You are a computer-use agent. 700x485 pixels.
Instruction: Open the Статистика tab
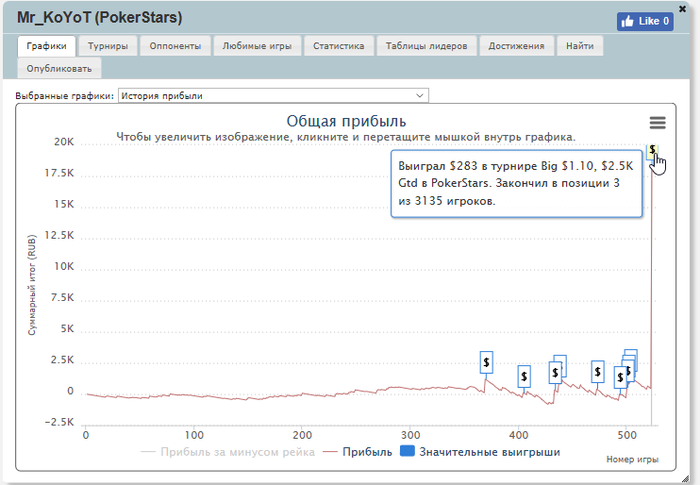[x=338, y=46]
